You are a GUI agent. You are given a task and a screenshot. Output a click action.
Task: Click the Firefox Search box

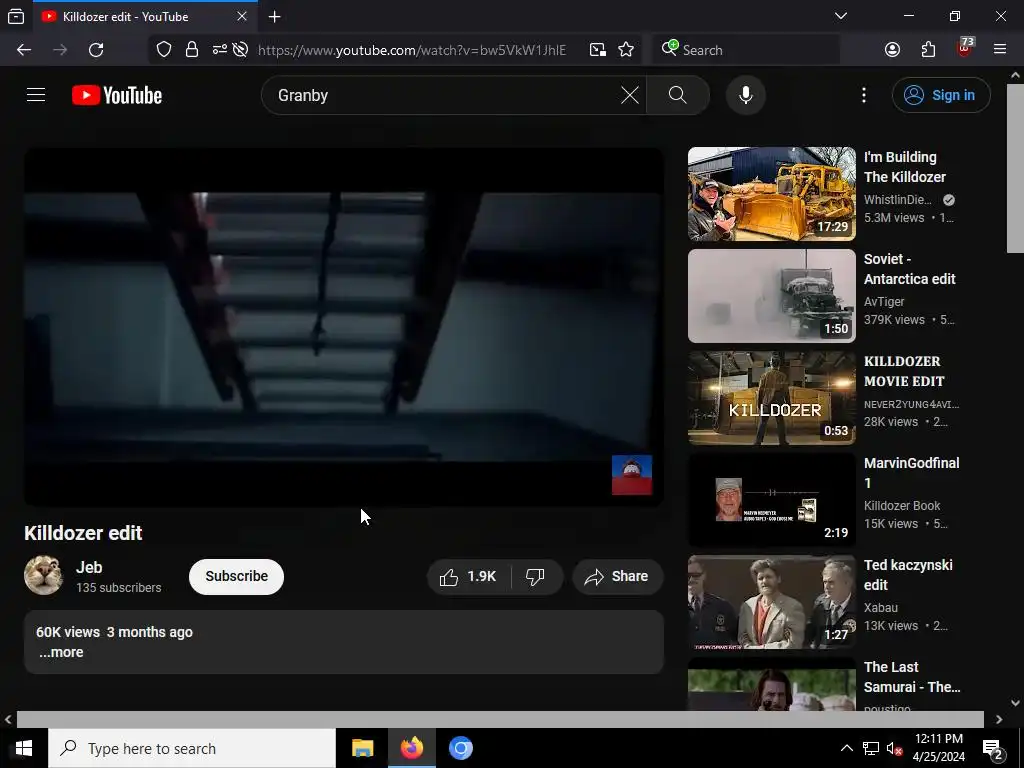(x=746, y=50)
